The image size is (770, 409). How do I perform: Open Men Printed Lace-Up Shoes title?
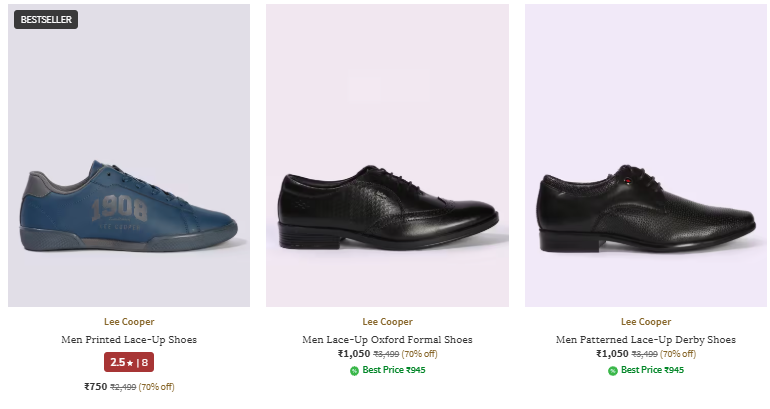(x=129, y=340)
